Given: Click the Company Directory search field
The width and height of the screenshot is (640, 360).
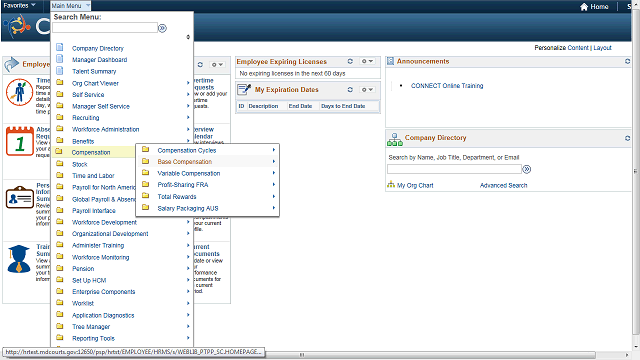Looking at the screenshot, I should click(x=454, y=169).
